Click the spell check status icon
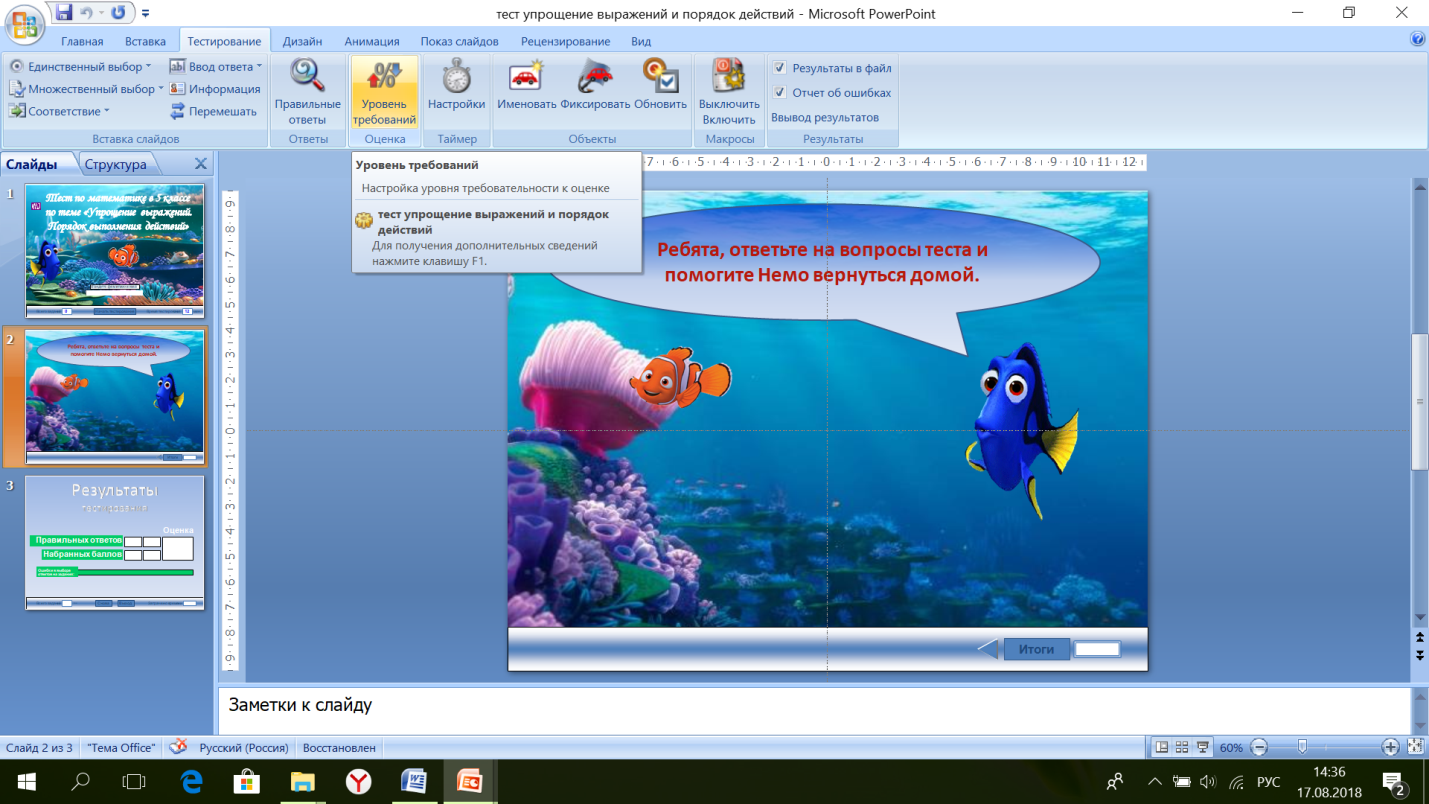Viewport: 1429px width, 804px height. (178, 747)
